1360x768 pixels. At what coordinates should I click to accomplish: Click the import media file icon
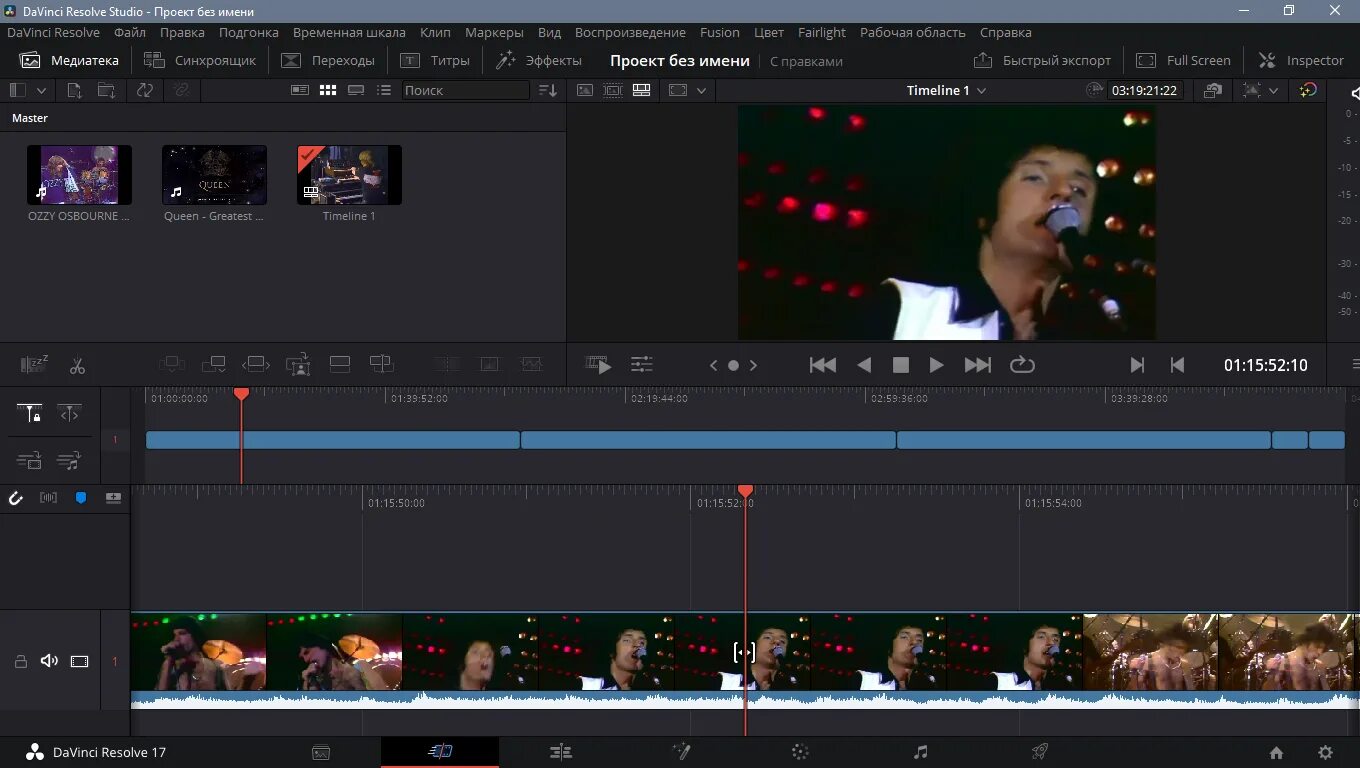(x=74, y=90)
